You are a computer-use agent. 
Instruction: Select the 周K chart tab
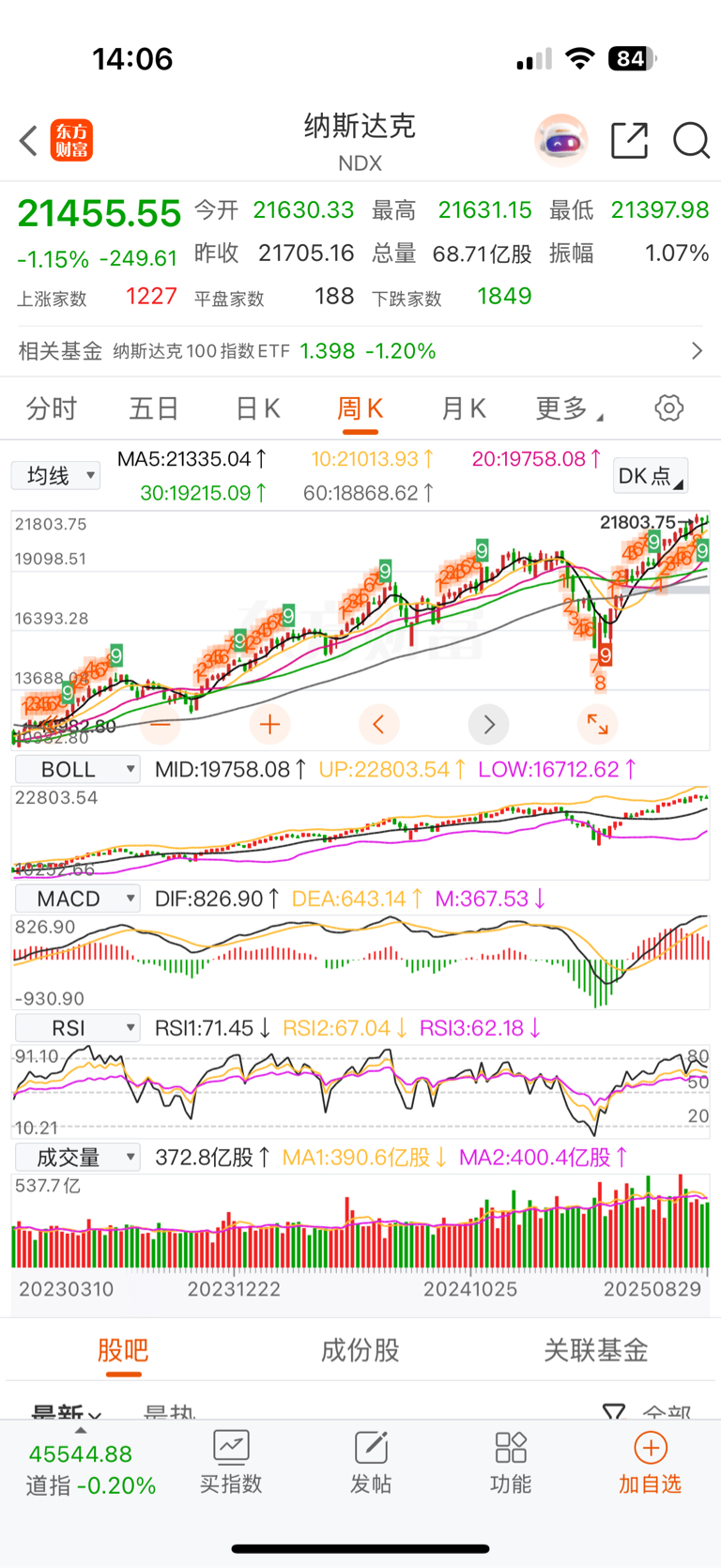[360, 408]
